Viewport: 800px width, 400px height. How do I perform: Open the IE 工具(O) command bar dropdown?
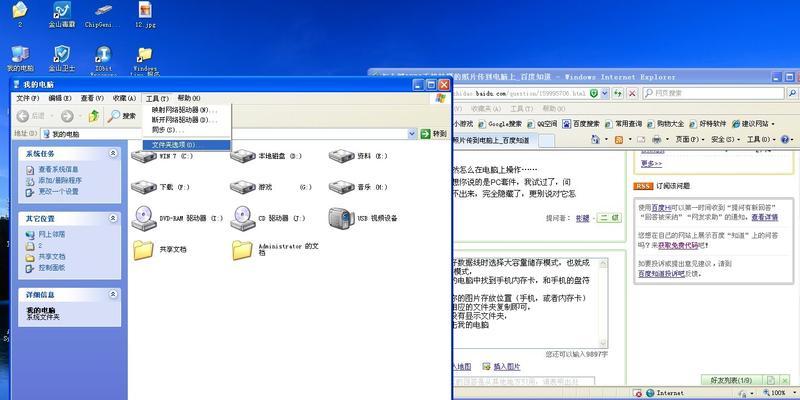[x=761, y=139]
